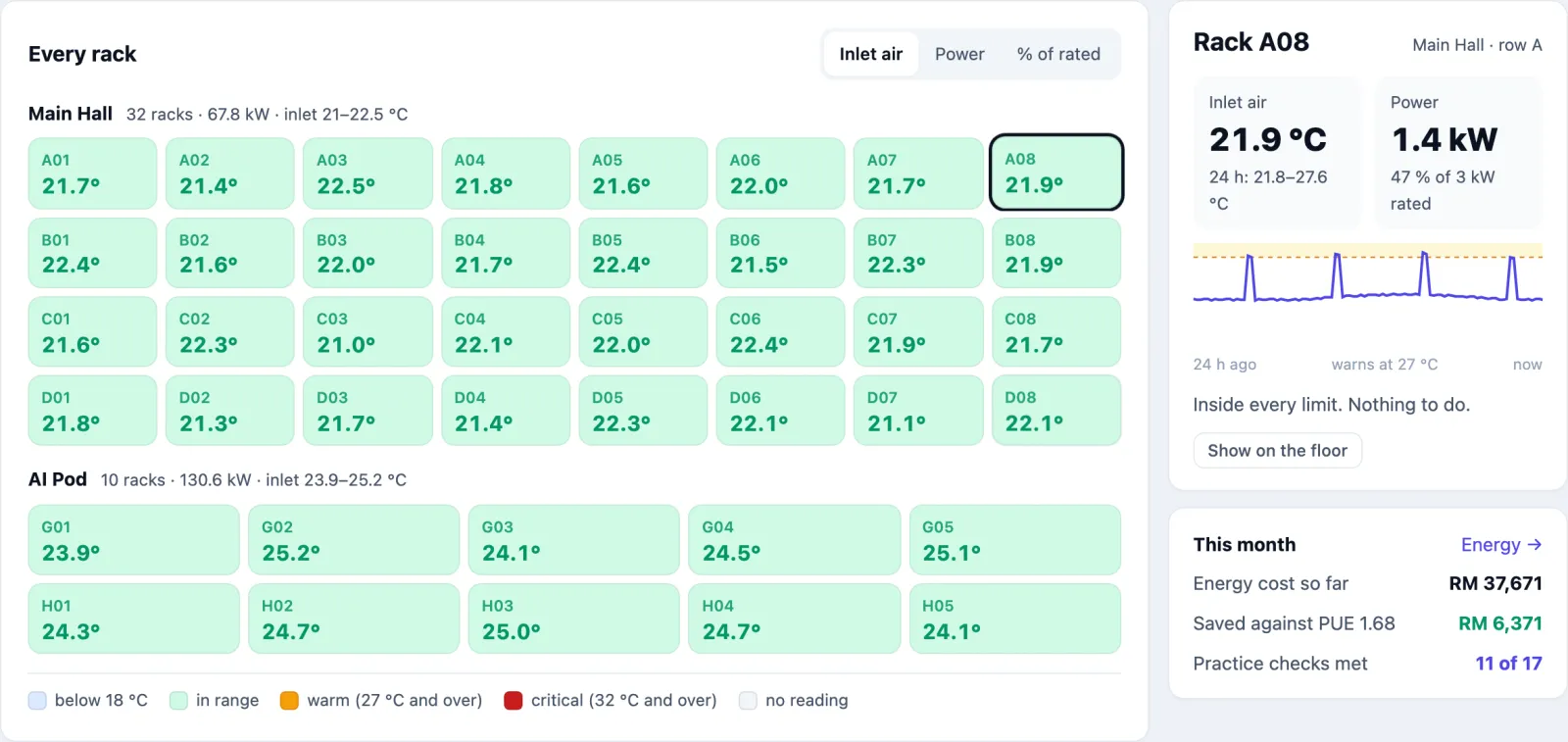1568x742 pixels.
Task: Select rack A03 showing 22.5°
Action: point(367,173)
